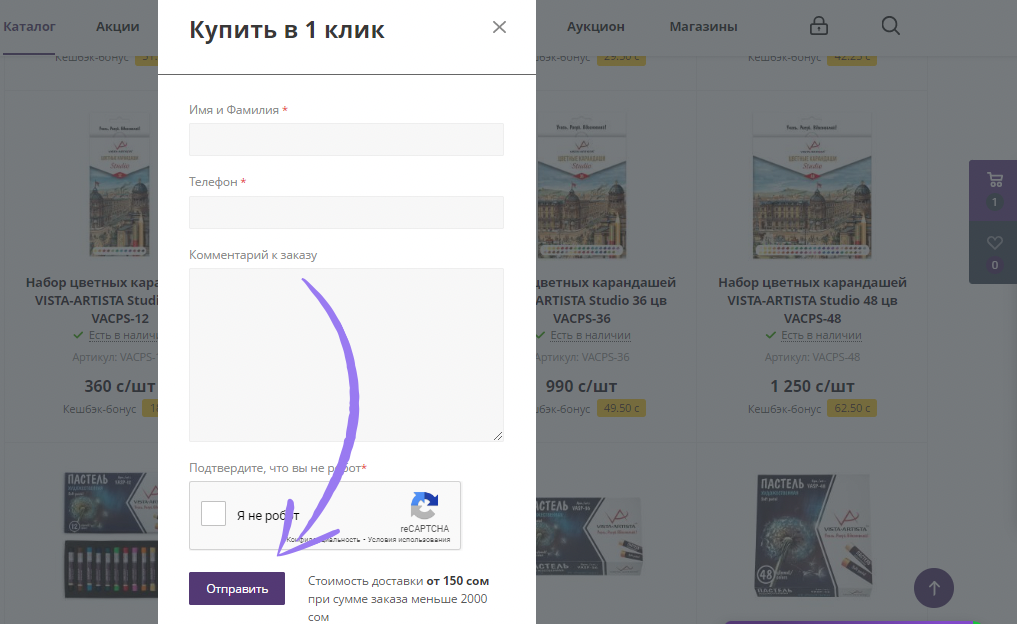This screenshot has height=624, width=1017.
Task: Go to the 'Акции' menu item
Action: (117, 26)
